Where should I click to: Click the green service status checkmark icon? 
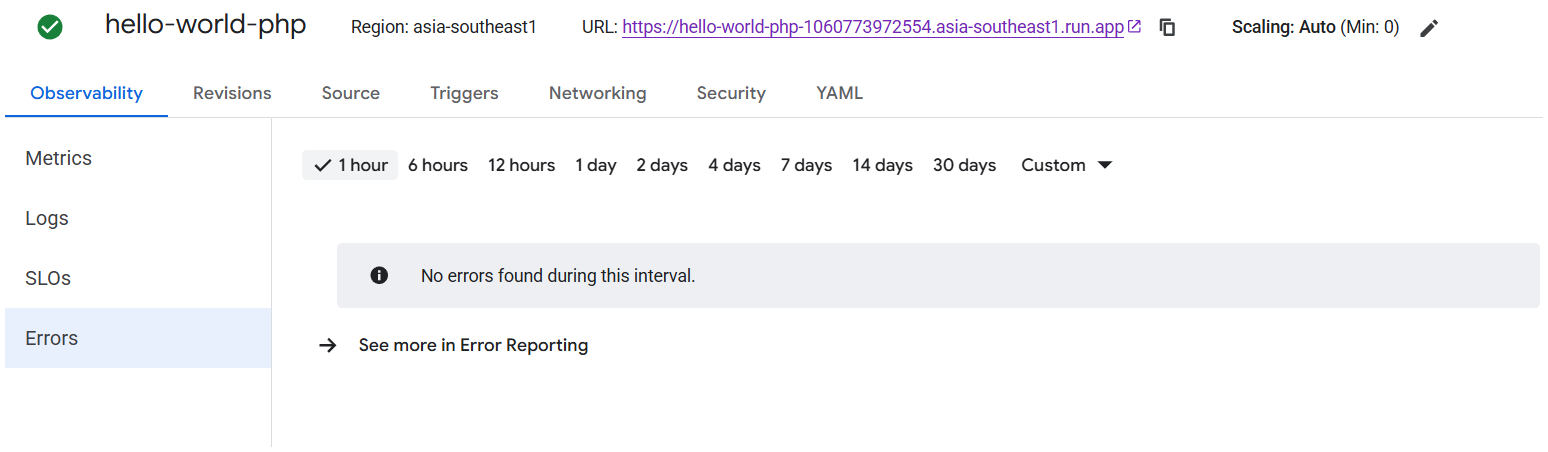[x=50, y=28]
